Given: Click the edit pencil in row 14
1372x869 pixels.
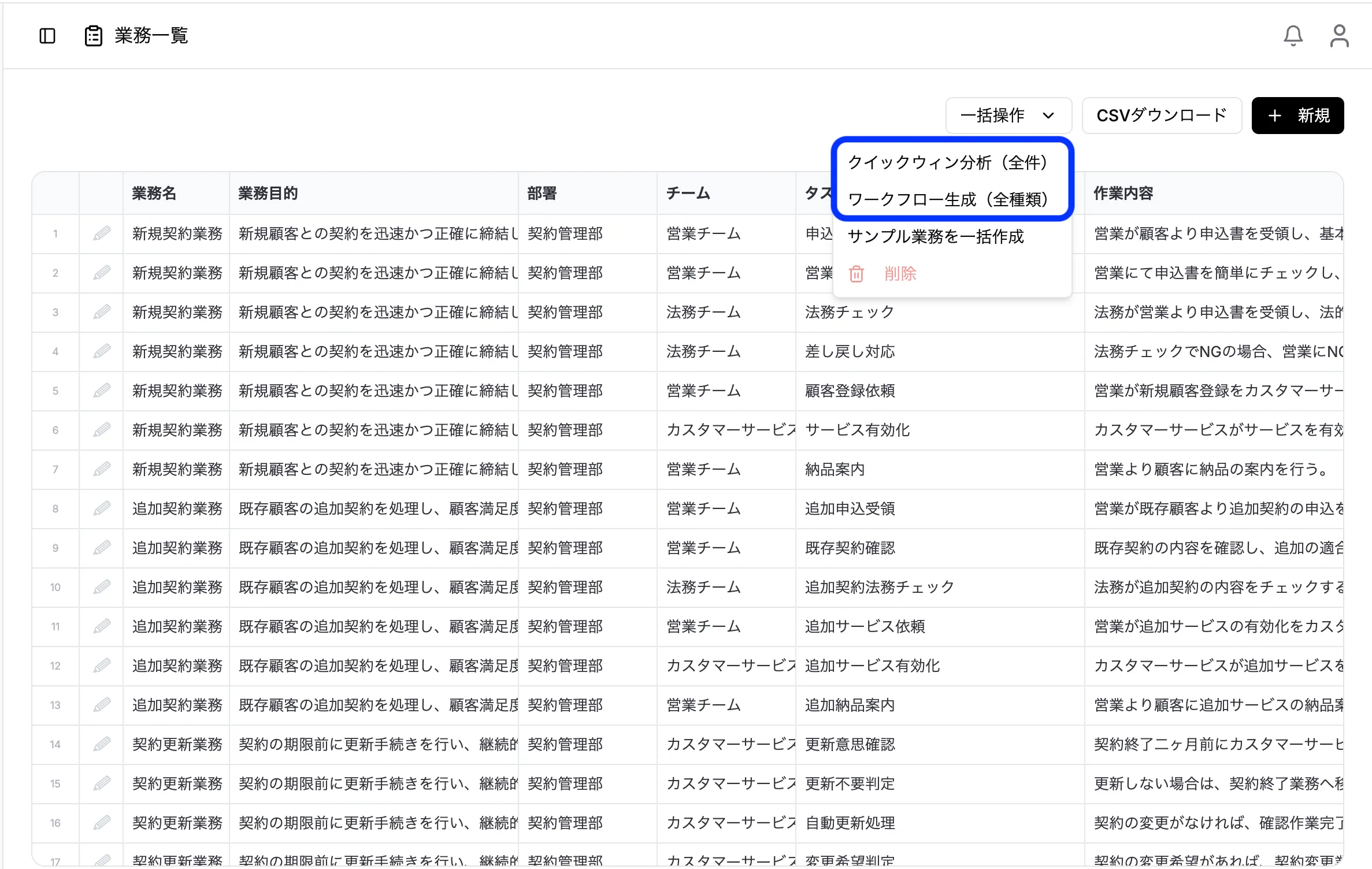Looking at the screenshot, I should pyautogui.click(x=102, y=745).
